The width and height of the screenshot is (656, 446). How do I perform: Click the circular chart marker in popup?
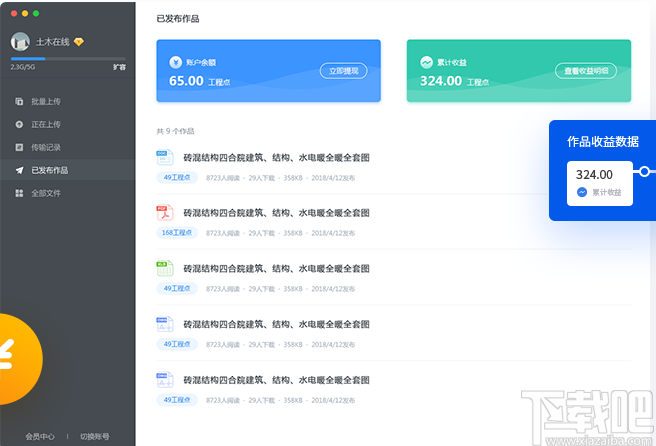[645, 171]
